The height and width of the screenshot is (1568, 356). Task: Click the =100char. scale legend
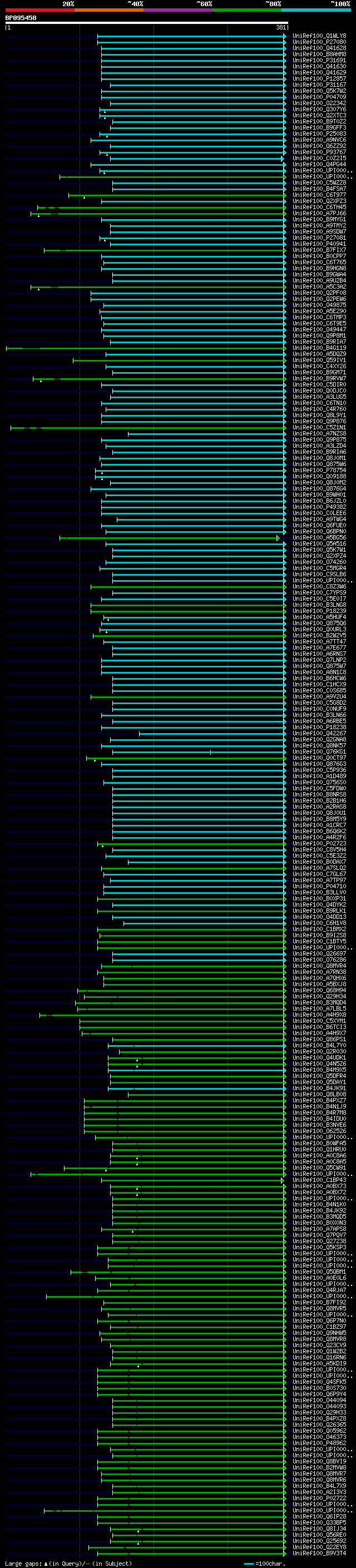265,1564
